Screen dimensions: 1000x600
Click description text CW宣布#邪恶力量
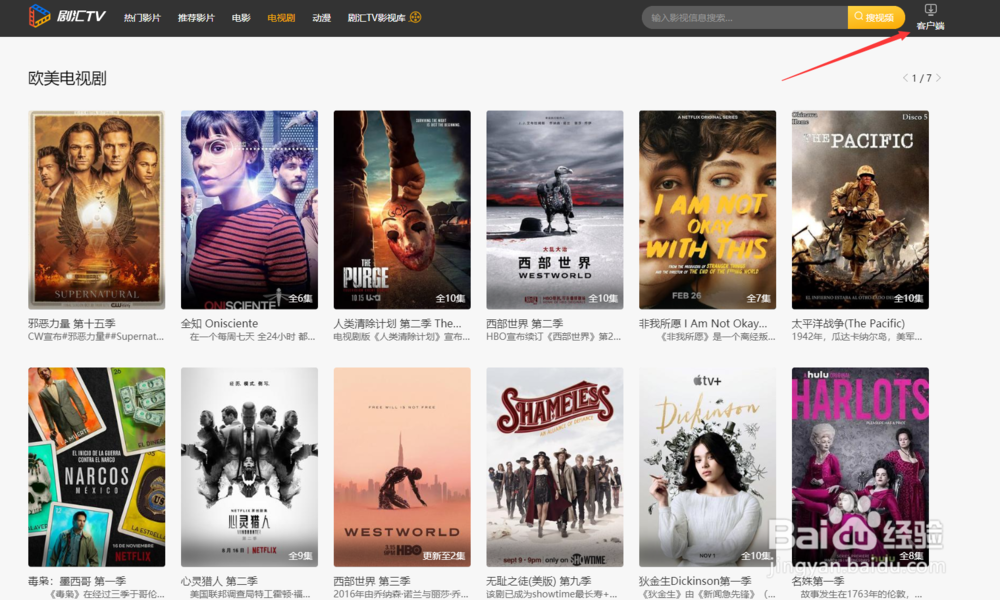pyautogui.click(x=96, y=337)
